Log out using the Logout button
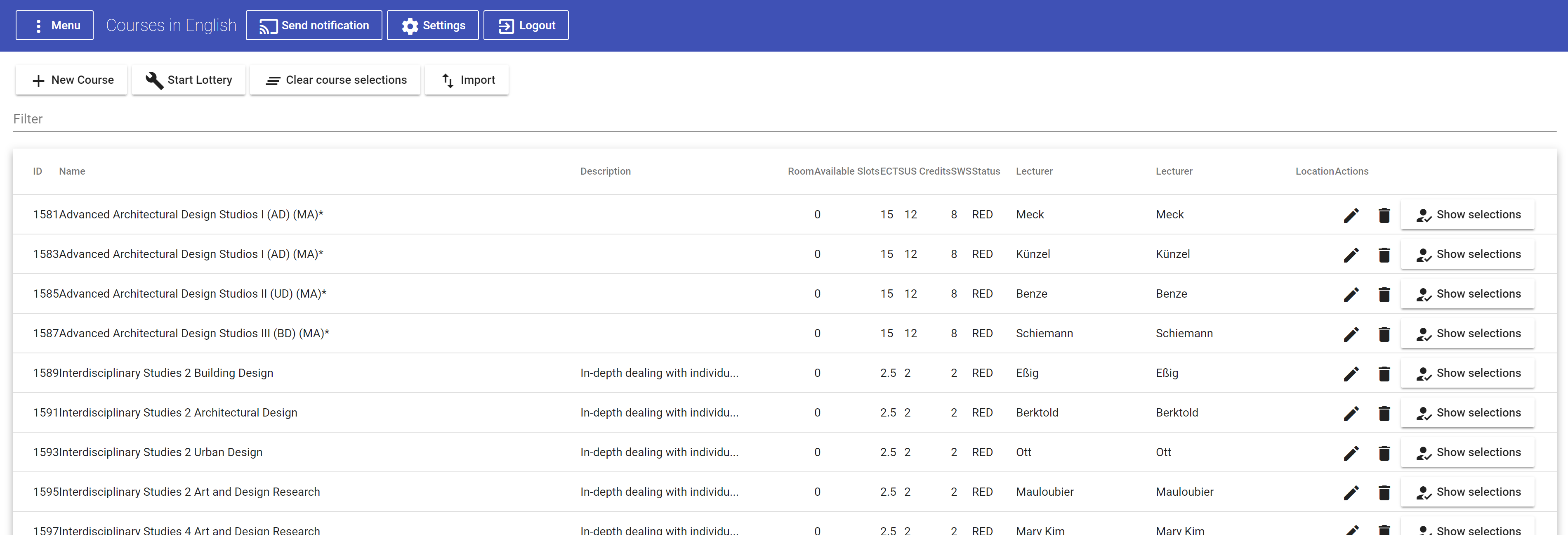The image size is (1568, 535). 526,26
